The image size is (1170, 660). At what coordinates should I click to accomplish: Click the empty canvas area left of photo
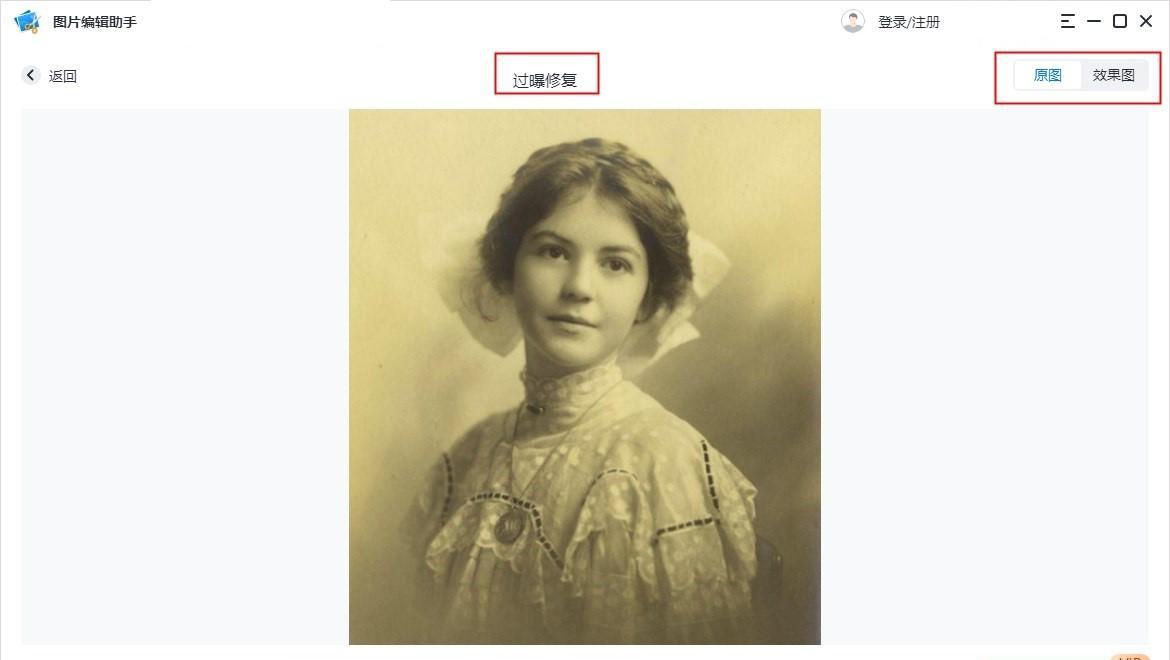[185, 377]
